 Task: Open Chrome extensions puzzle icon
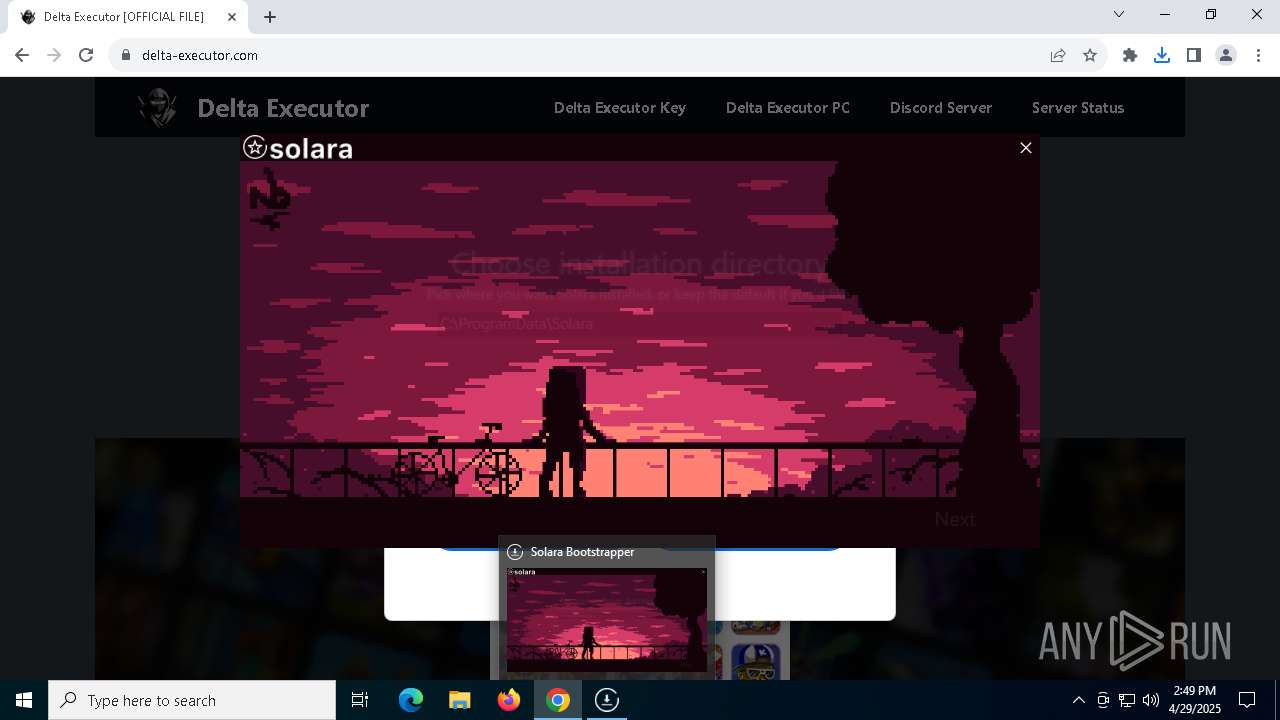1130,55
